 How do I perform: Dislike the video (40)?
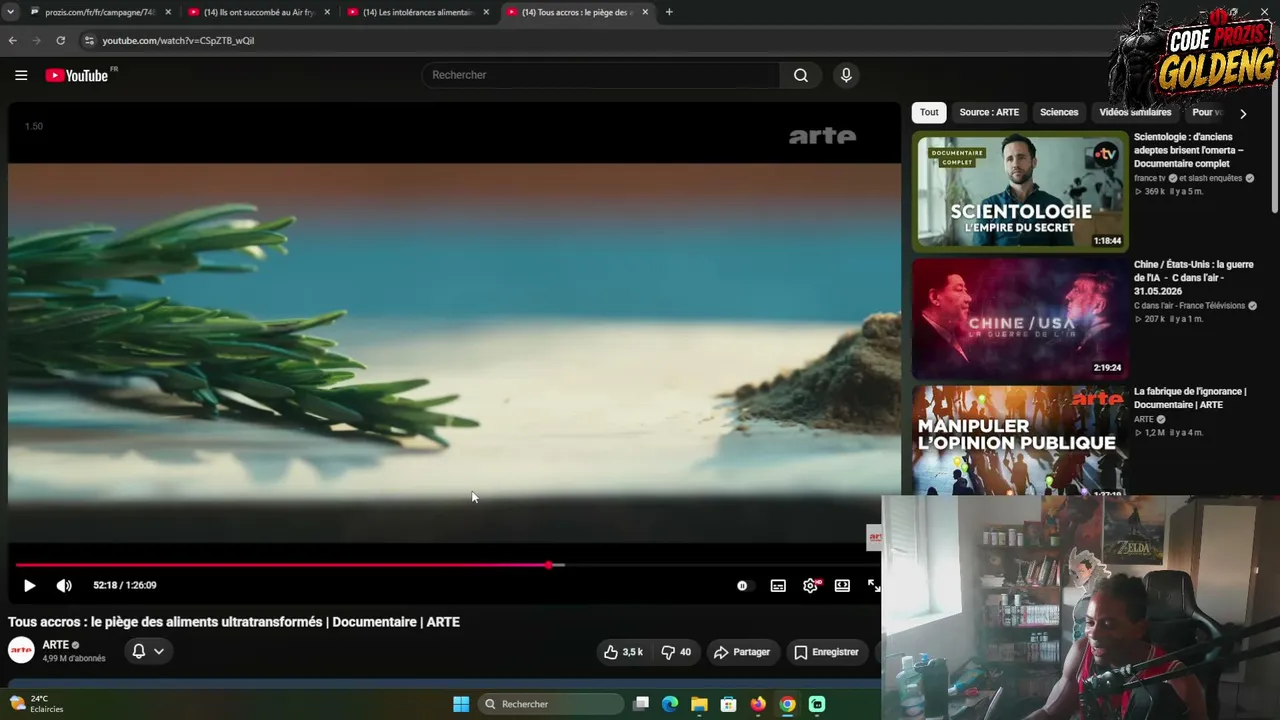pyautogui.click(x=676, y=652)
